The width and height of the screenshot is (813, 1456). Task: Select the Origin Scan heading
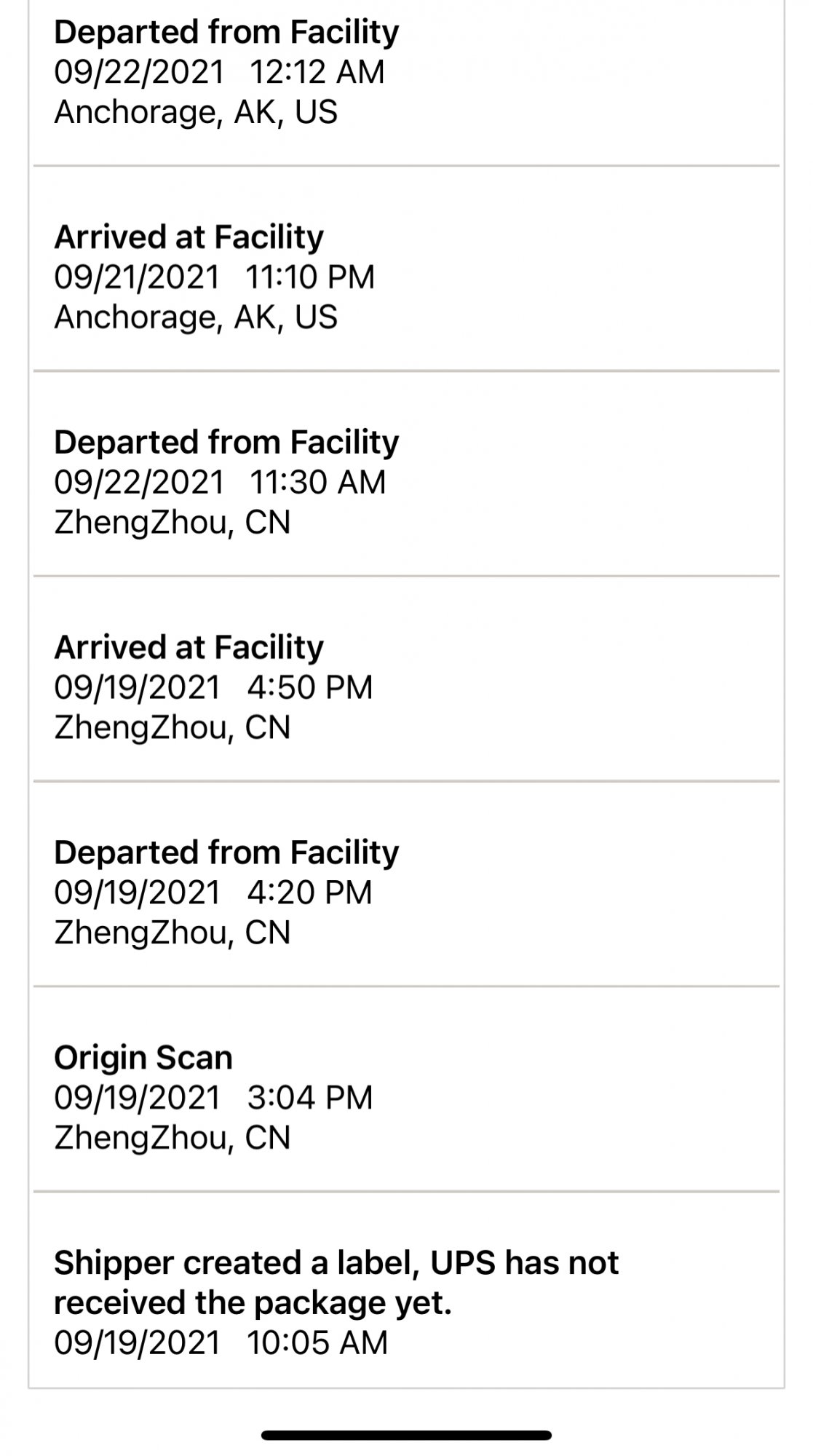pos(143,1058)
